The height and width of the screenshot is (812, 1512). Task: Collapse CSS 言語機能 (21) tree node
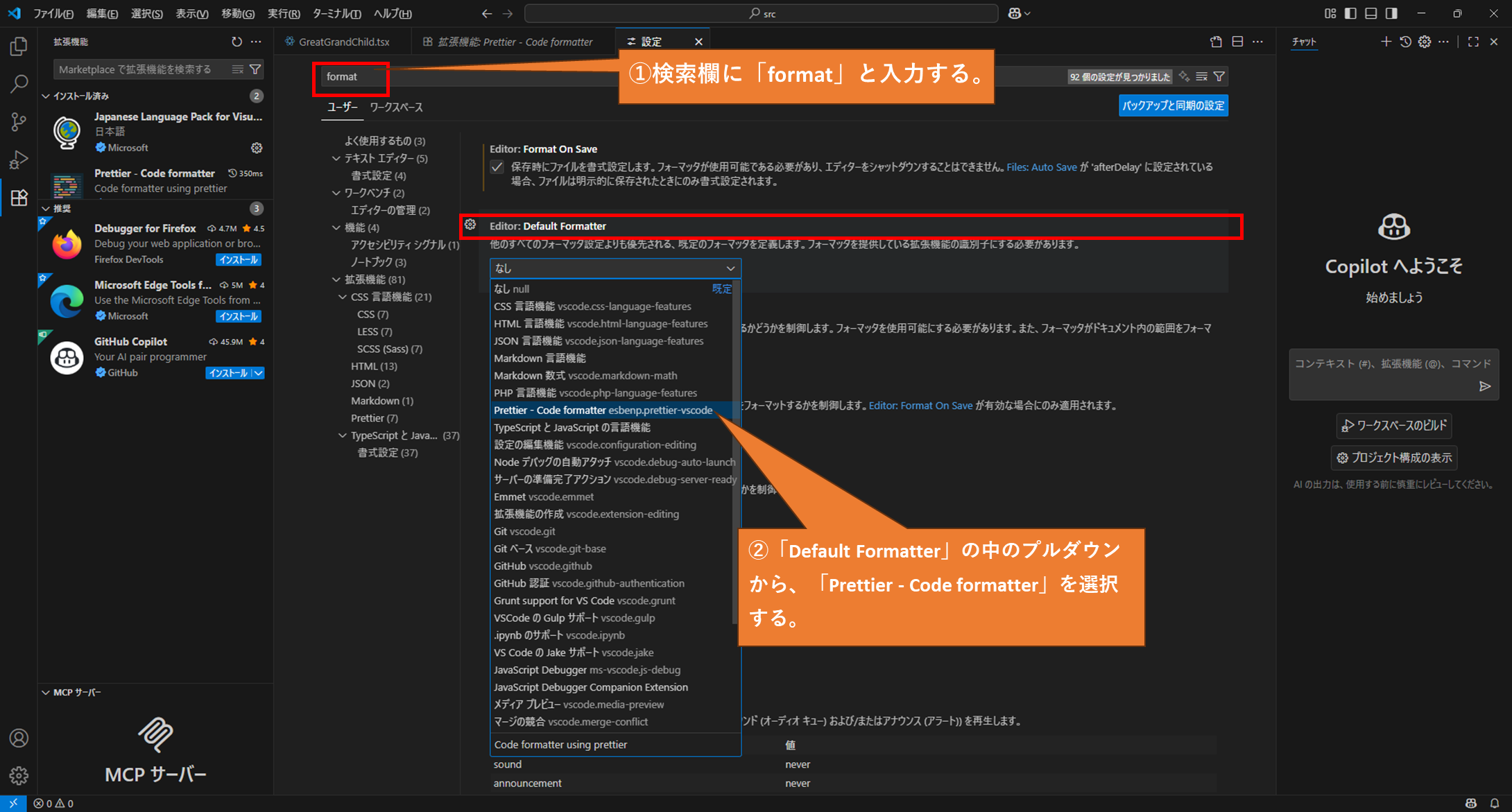tap(343, 297)
